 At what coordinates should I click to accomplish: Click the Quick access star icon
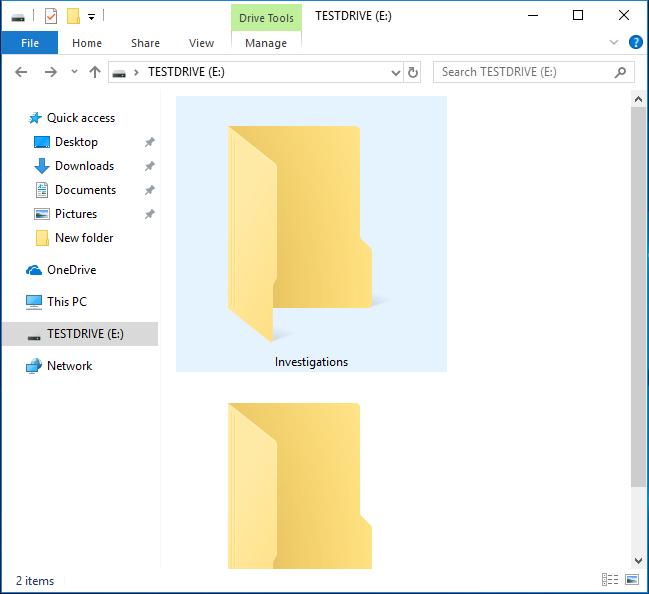[x=35, y=118]
